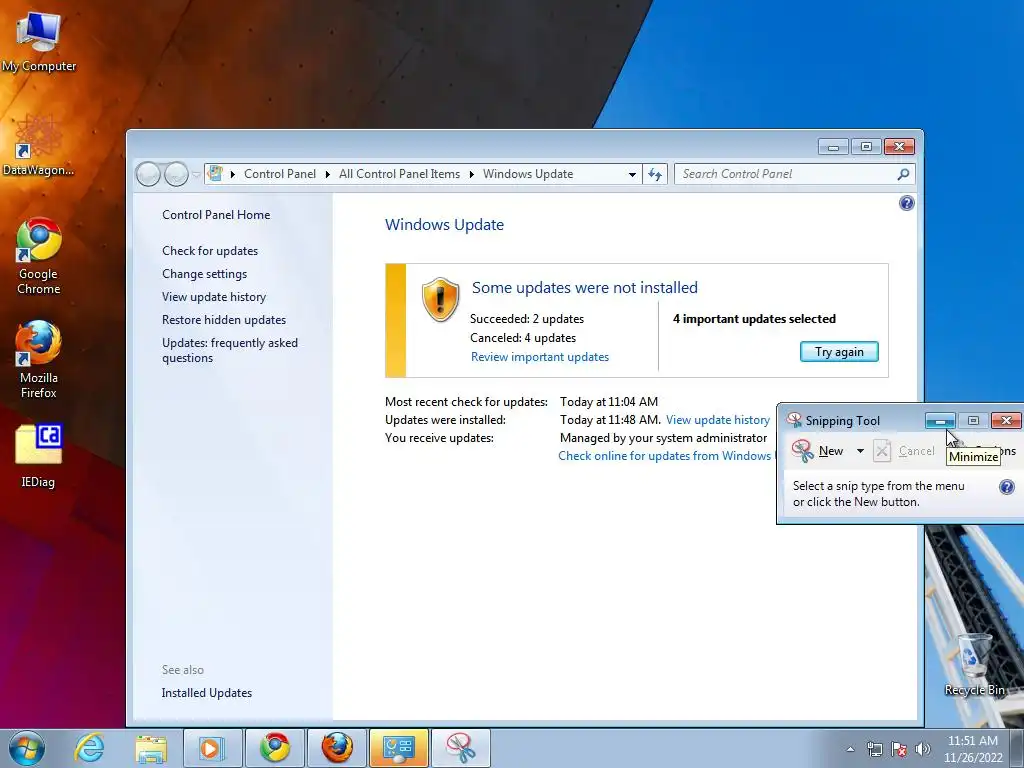The width and height of the screenshot is (1024, 768).
Task: Click Review important updates link
Action: (x=539, y=357)
